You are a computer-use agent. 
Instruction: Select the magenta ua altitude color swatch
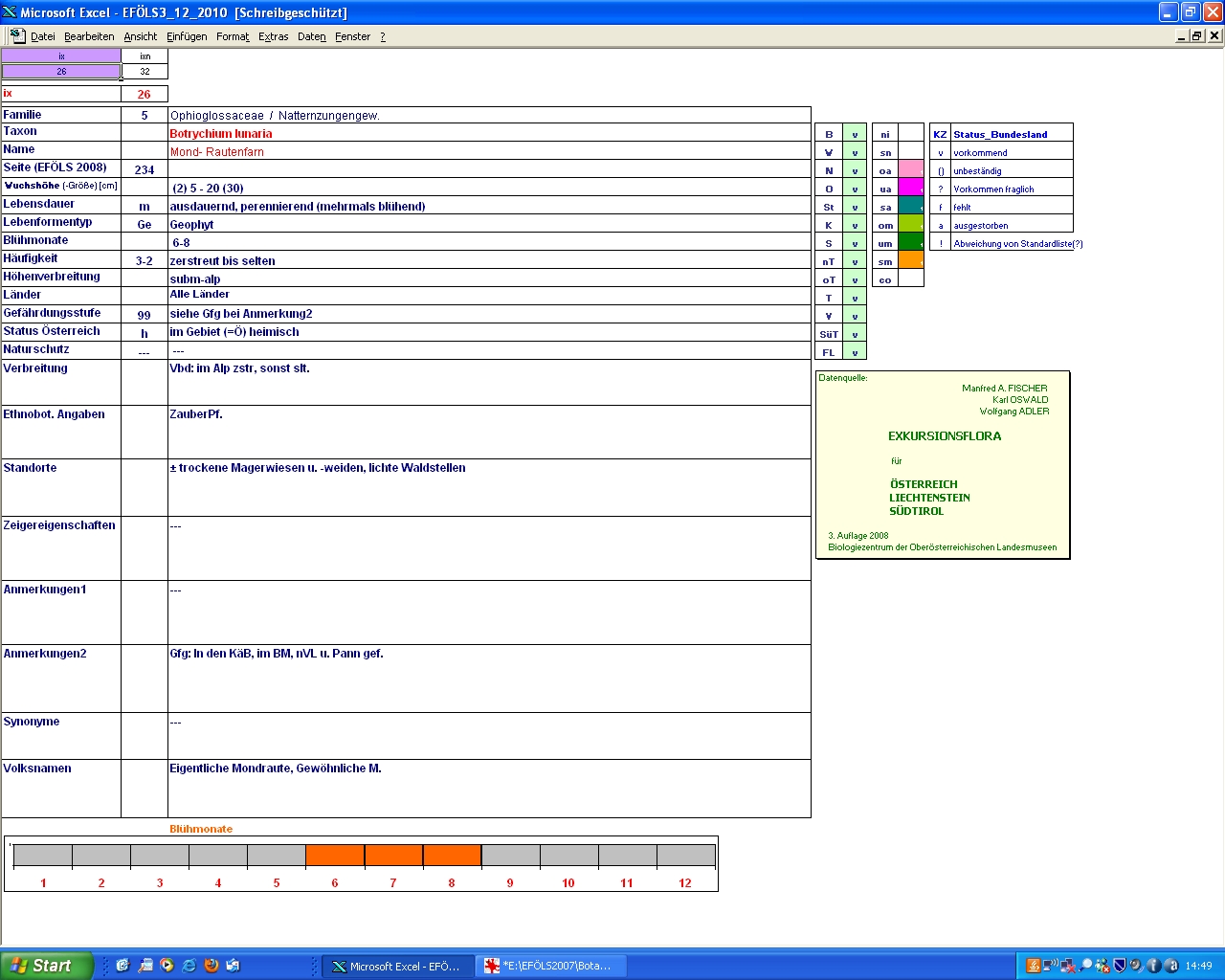point(911,188)
